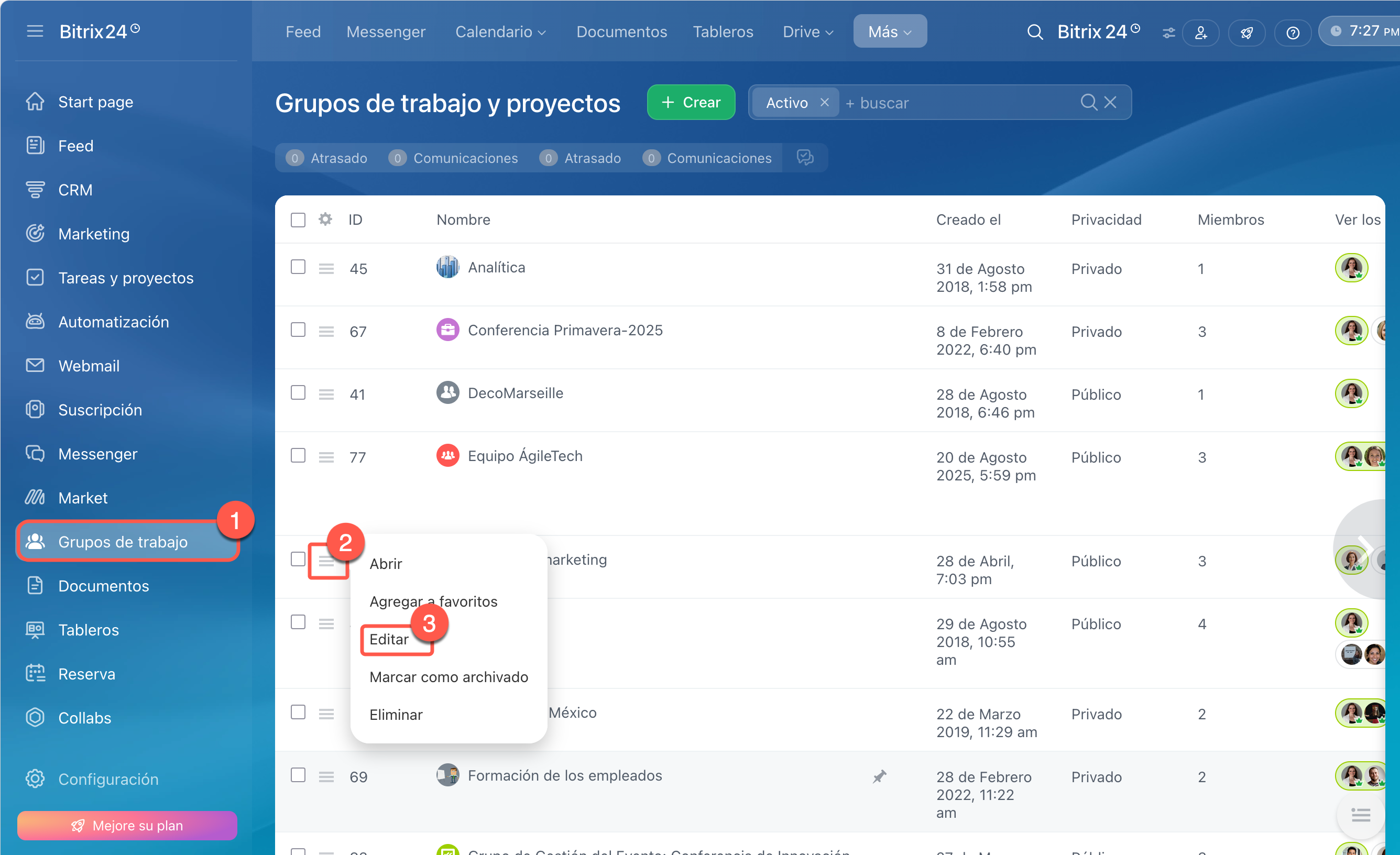Check the box for Conferencia Primavera-2025
The width and height of the screenshot is (1400, 855).
click(298, 330)
